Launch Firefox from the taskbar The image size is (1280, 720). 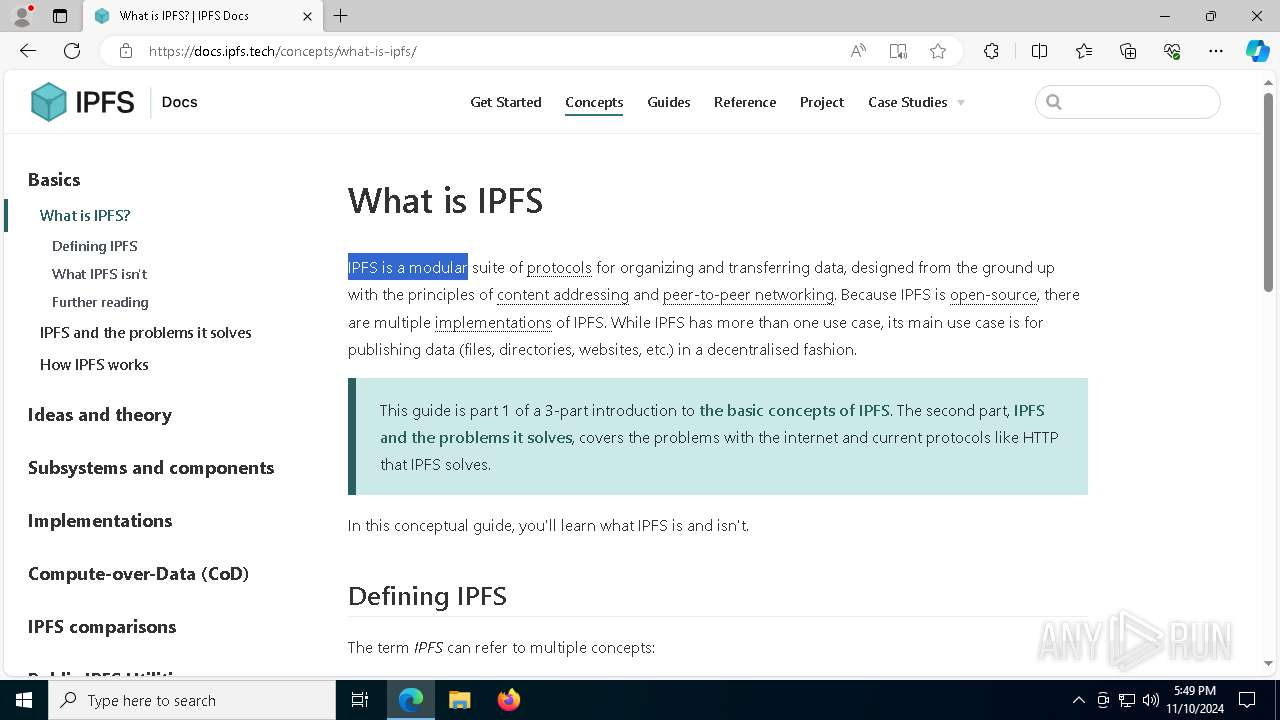click(x=508, y=700)
